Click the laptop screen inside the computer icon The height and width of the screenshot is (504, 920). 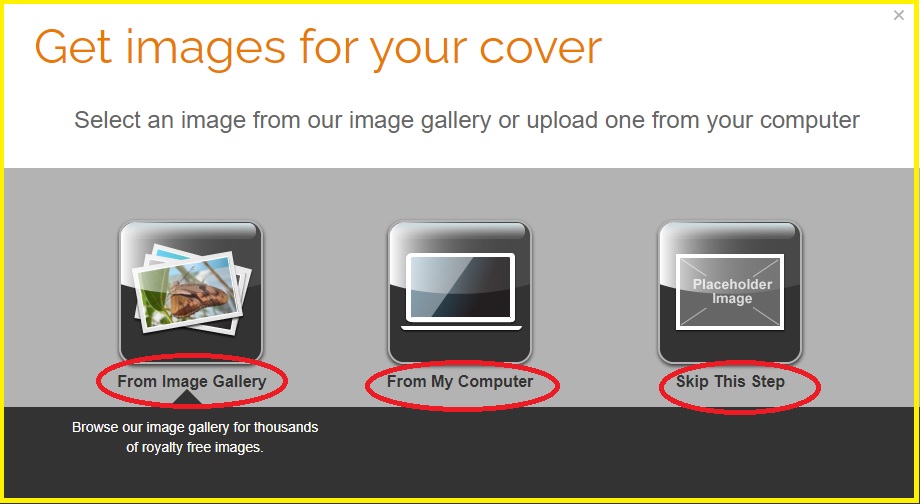point(461,287)
